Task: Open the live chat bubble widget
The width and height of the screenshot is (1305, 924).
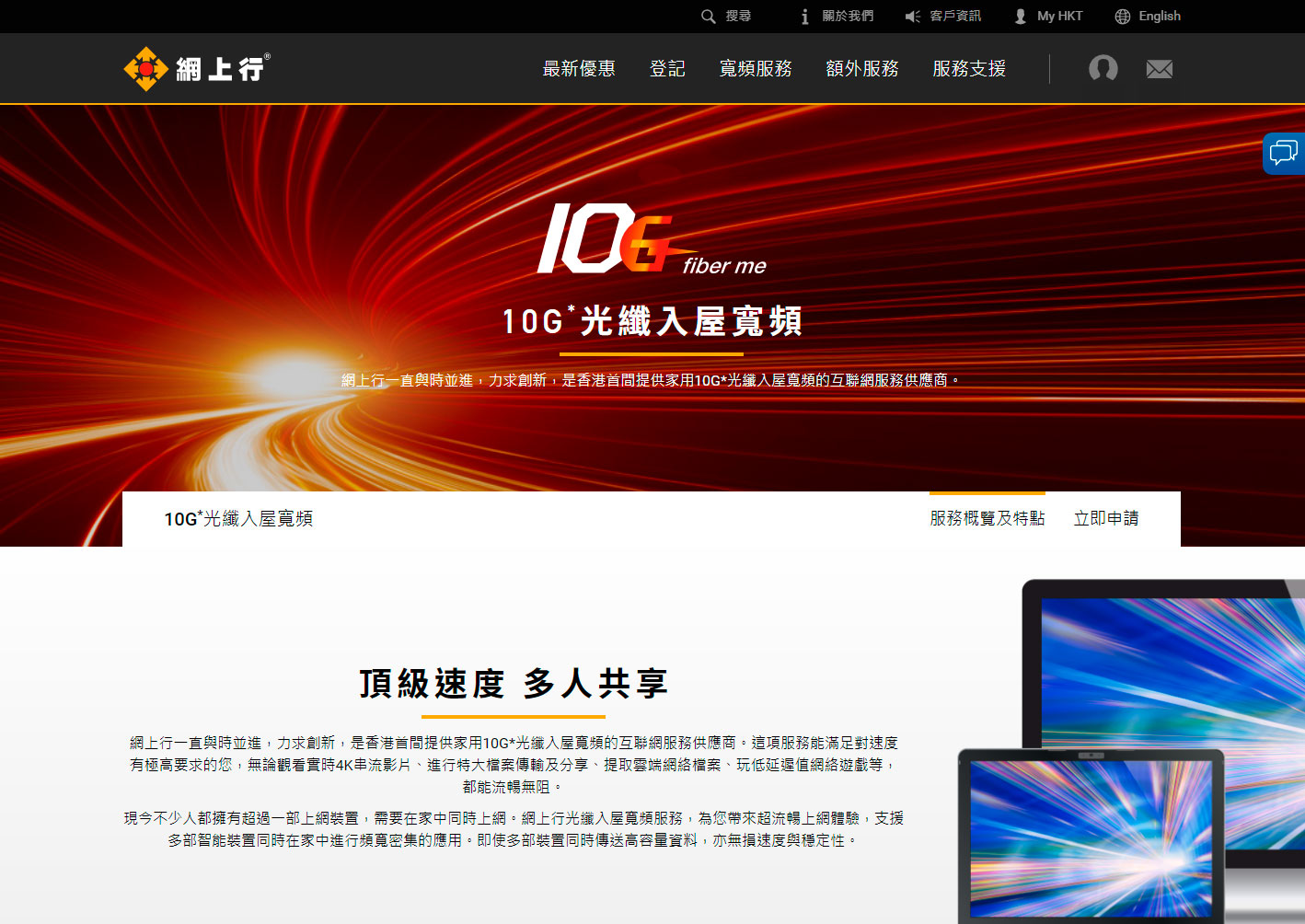Action: 1284,153
